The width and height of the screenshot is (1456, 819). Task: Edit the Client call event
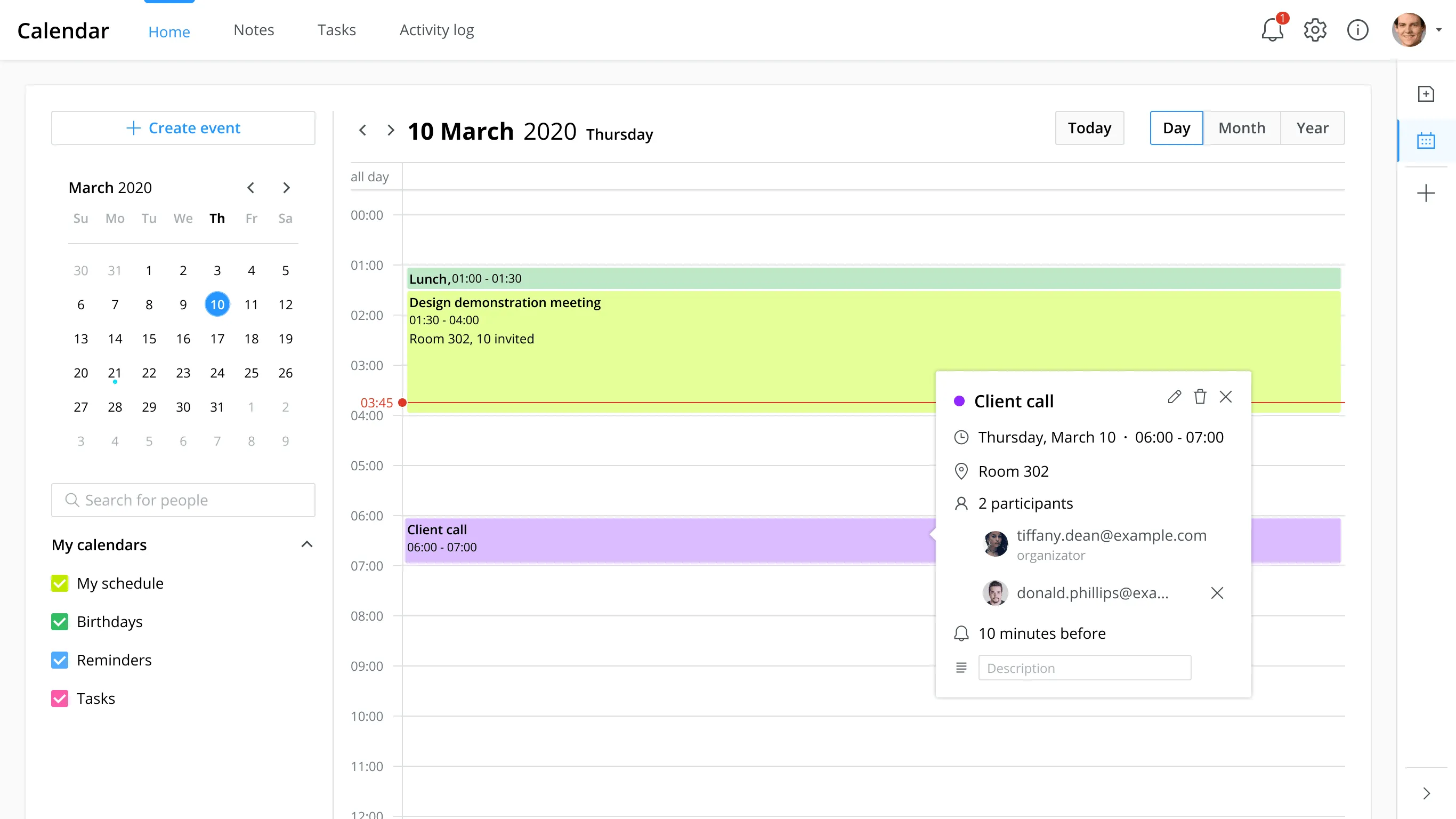click(1174, 397)
